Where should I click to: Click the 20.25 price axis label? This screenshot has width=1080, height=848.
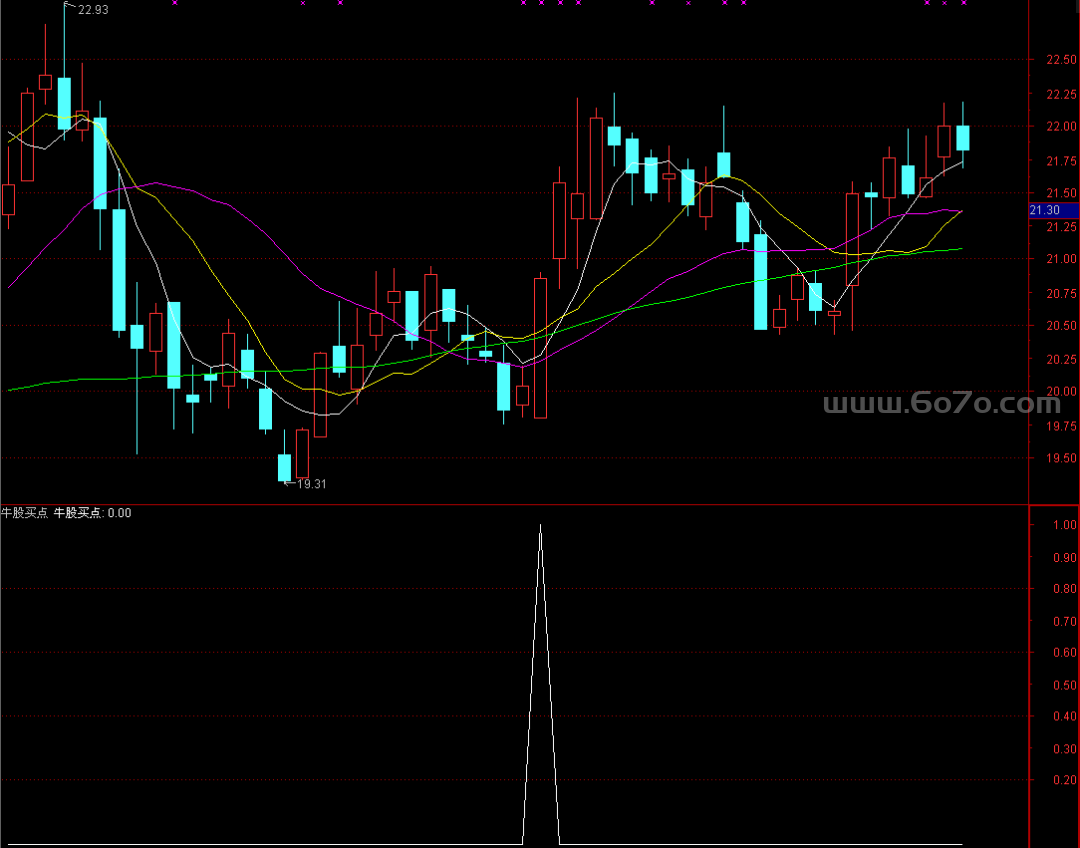point(1061,359)
